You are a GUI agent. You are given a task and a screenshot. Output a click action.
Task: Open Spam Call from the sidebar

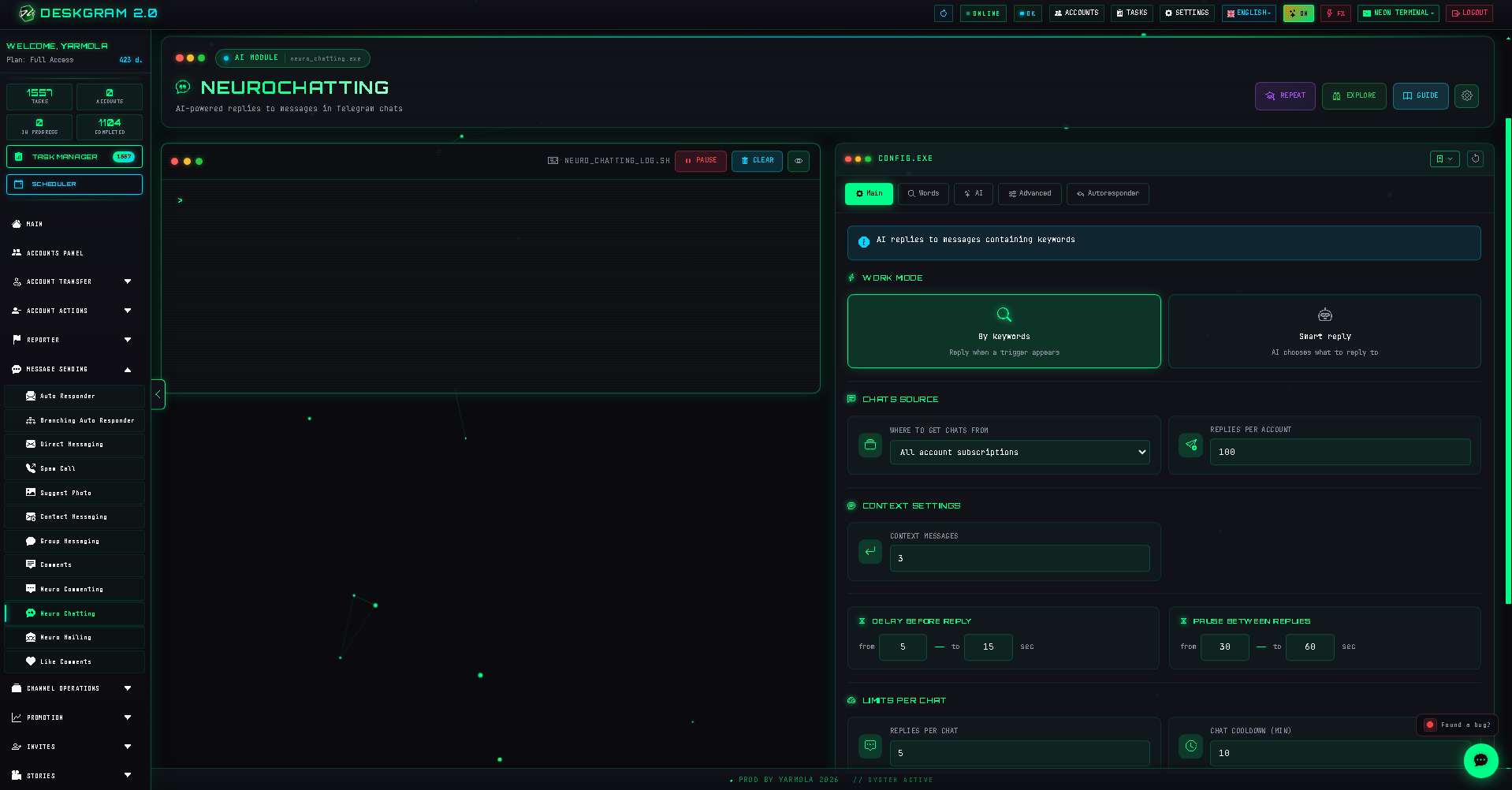74,468
